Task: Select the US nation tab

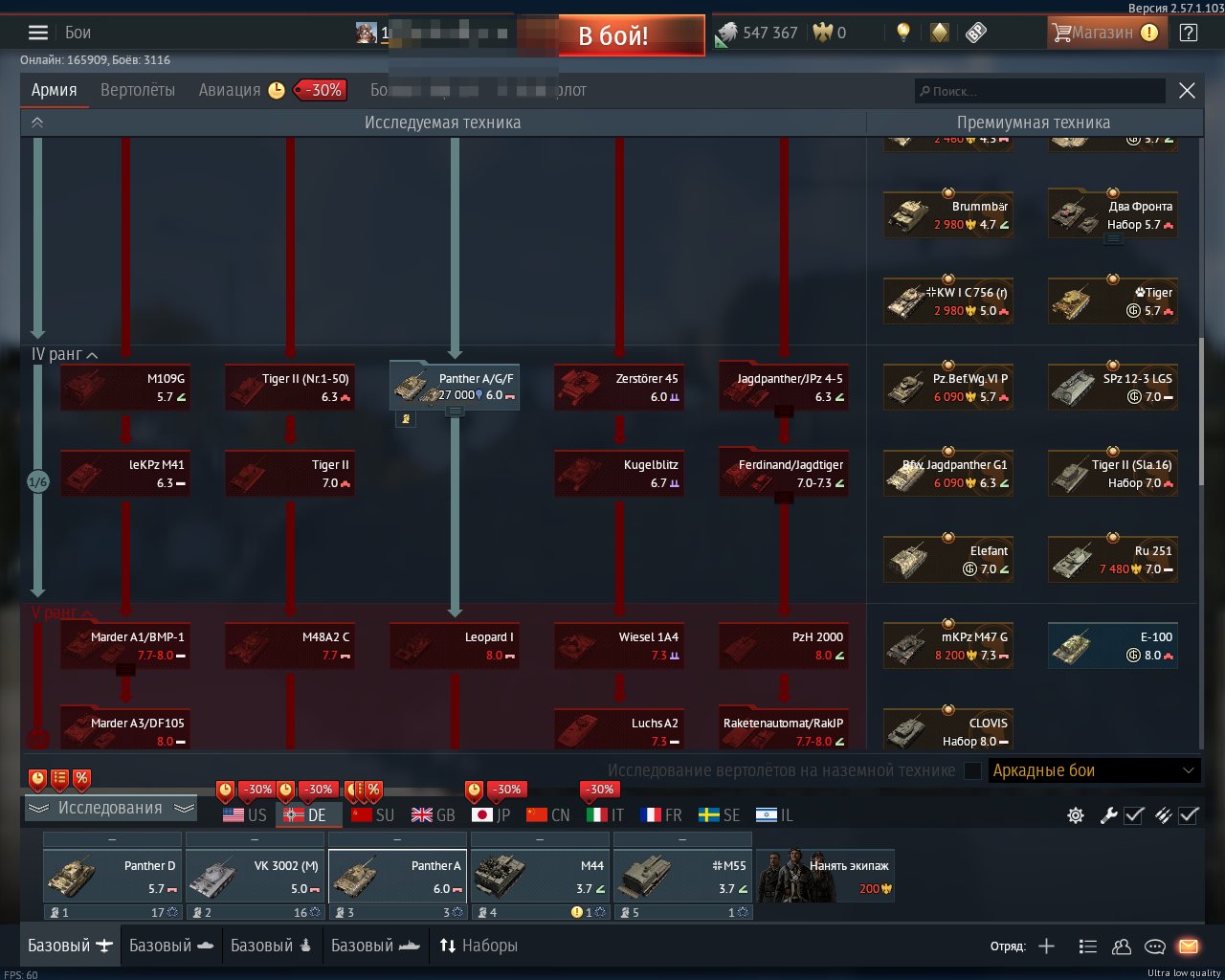Action: pyautogui.click(x=245, y=815)
